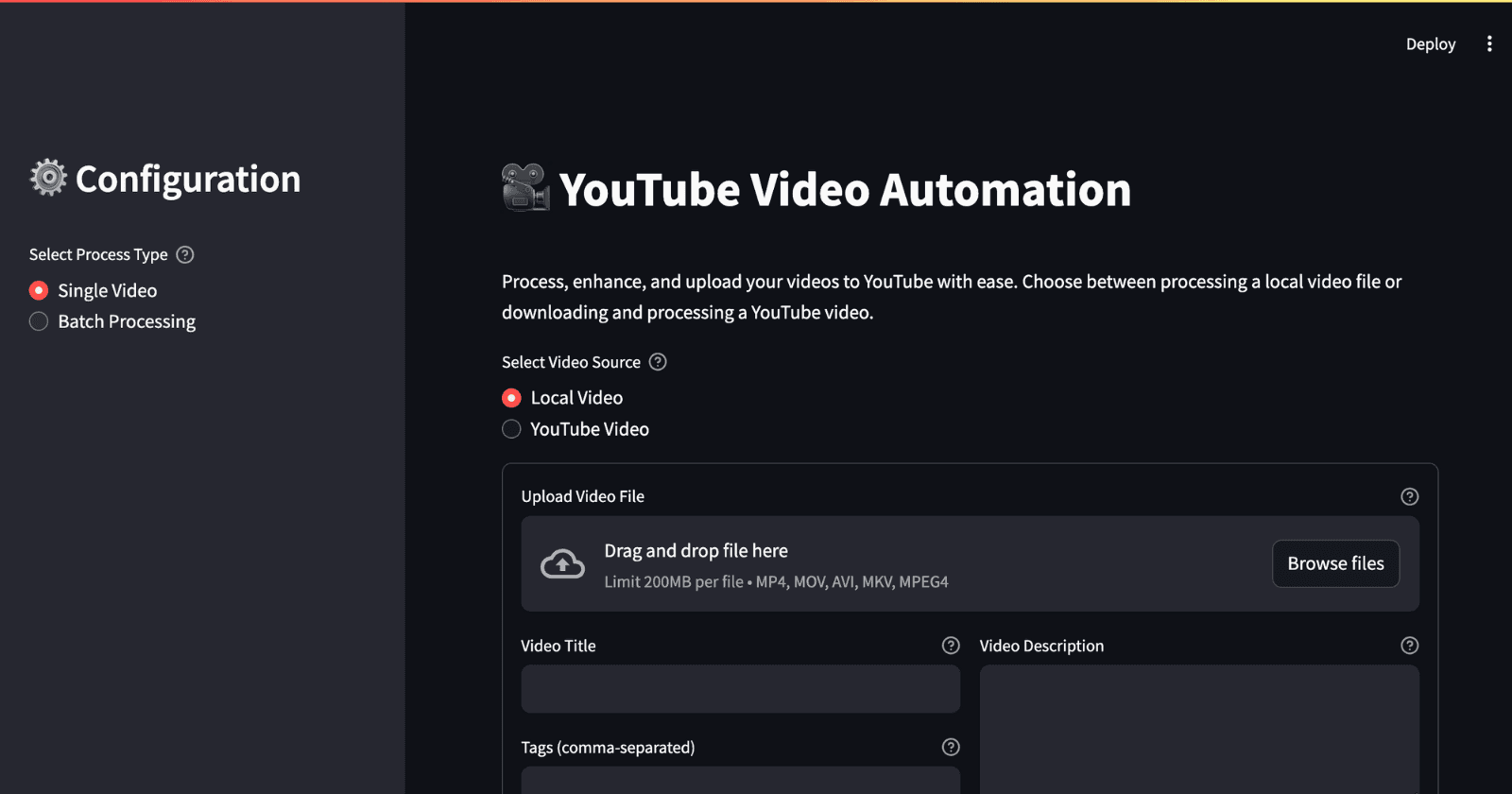Click the Configuration gear icon

click(48, 177)
